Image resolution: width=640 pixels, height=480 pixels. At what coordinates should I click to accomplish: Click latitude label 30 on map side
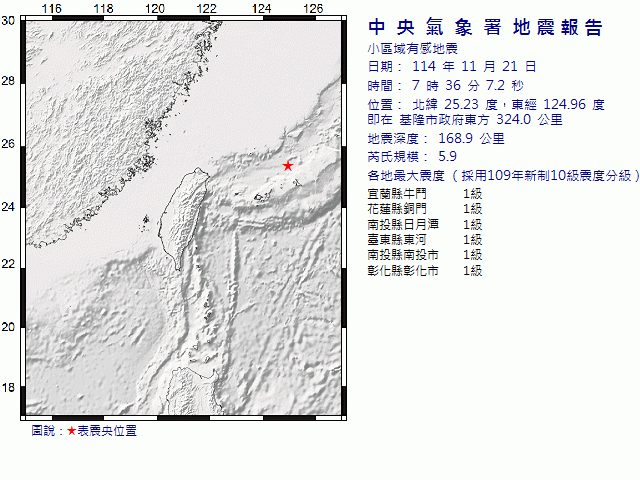point(8,21)
